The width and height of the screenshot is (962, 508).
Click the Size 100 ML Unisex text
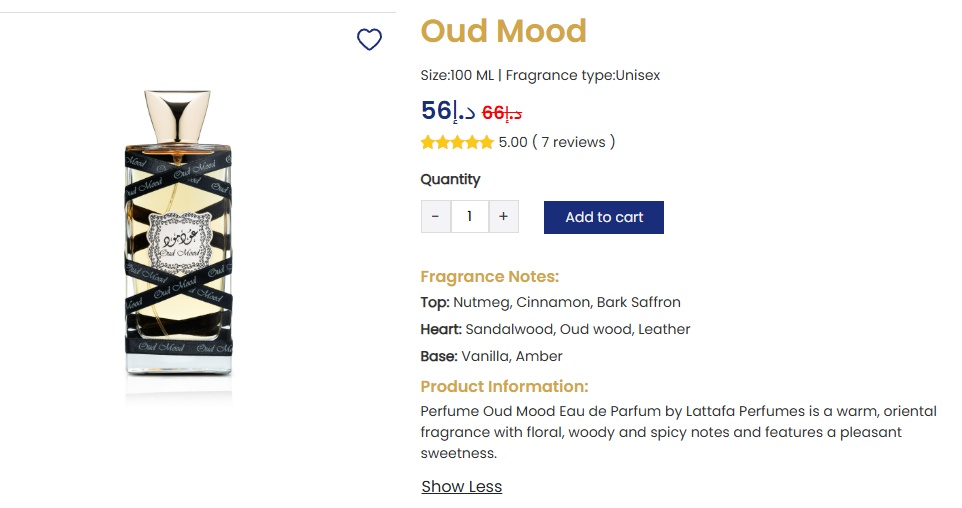[540, 75]
